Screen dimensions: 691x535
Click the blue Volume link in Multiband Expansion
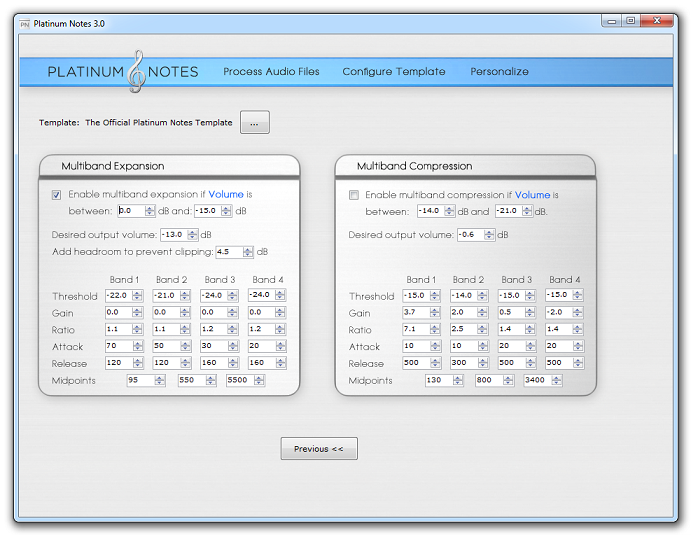point(226,195)
